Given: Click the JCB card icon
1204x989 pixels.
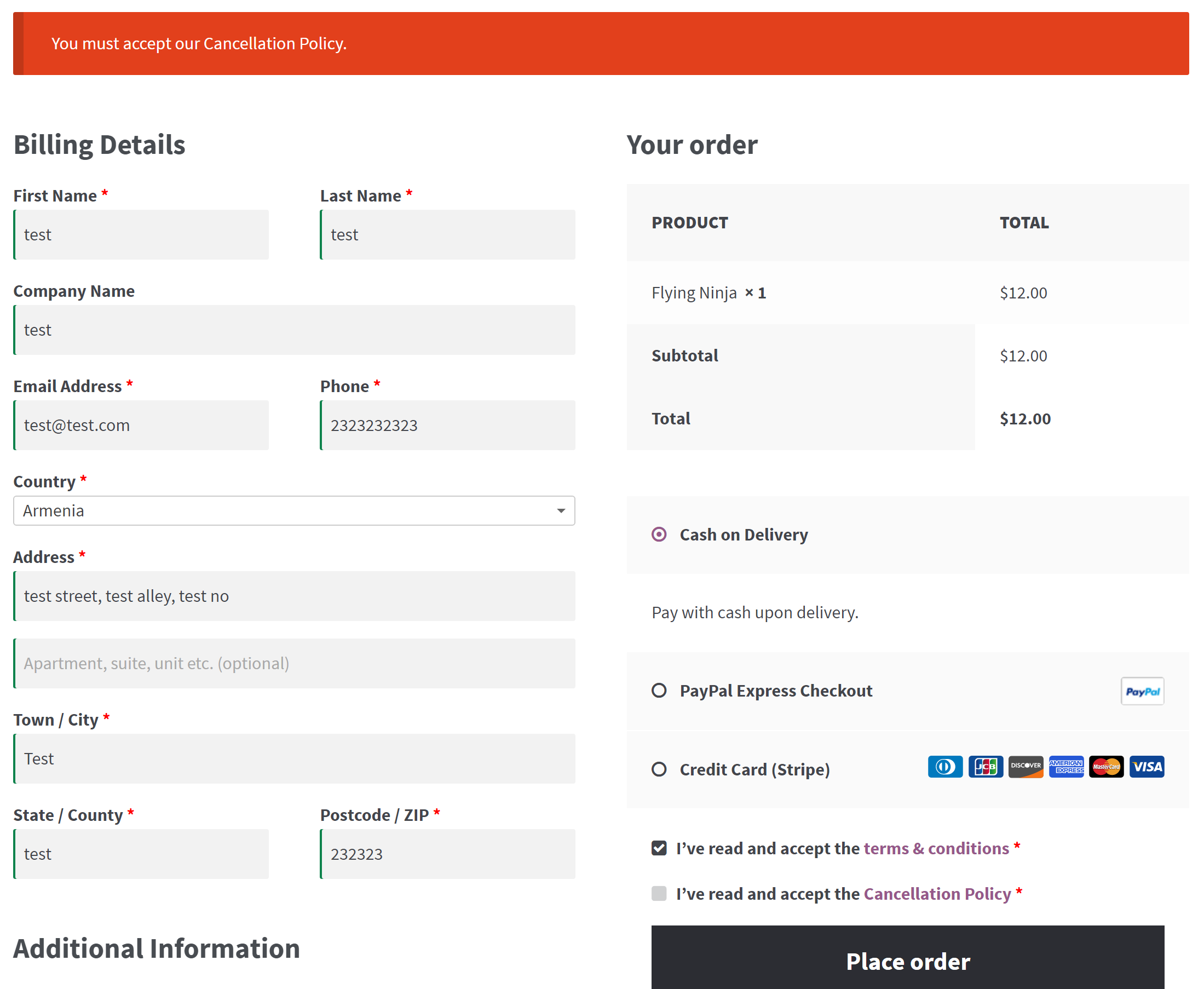Looking at the screenshot, I should 986,767.
